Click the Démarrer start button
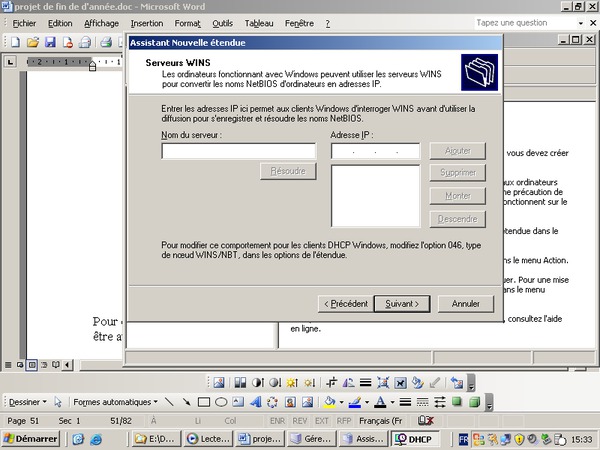Screen dimensions: 600x450 click(30, 439)
